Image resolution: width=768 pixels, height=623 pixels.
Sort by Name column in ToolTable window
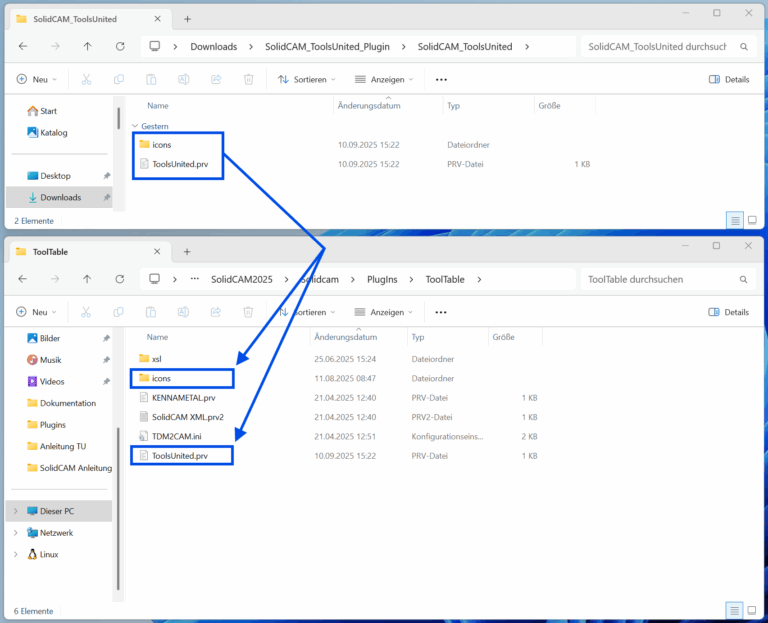point(157,337)
